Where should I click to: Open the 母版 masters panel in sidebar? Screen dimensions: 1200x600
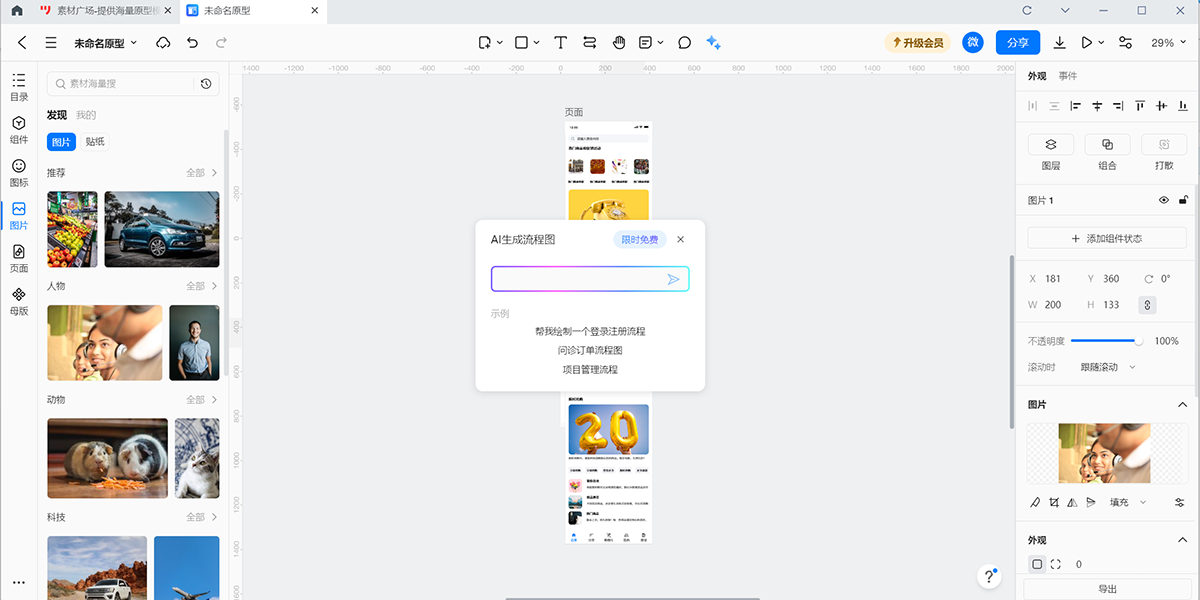[x=19, y=301]
